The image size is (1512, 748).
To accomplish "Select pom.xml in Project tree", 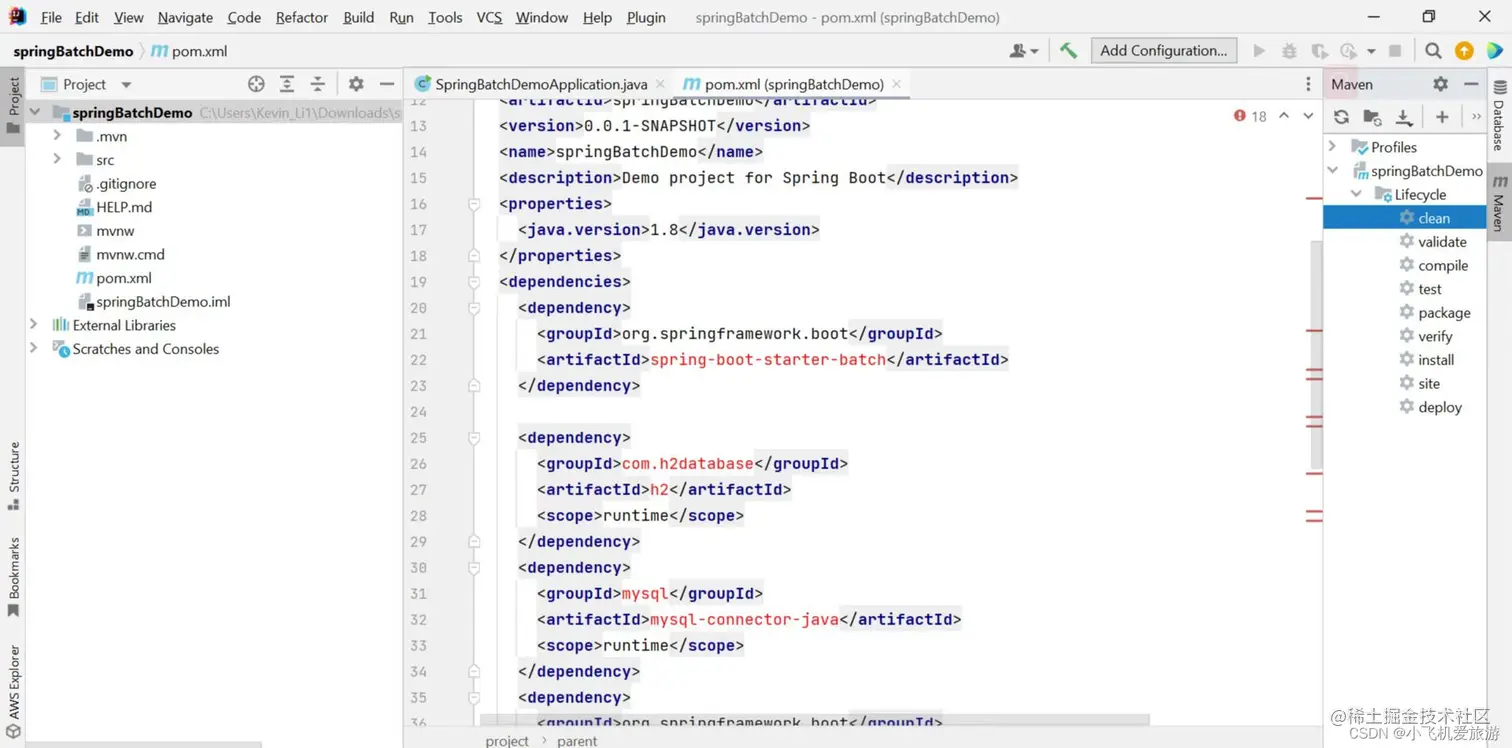I will click(124, 278).
